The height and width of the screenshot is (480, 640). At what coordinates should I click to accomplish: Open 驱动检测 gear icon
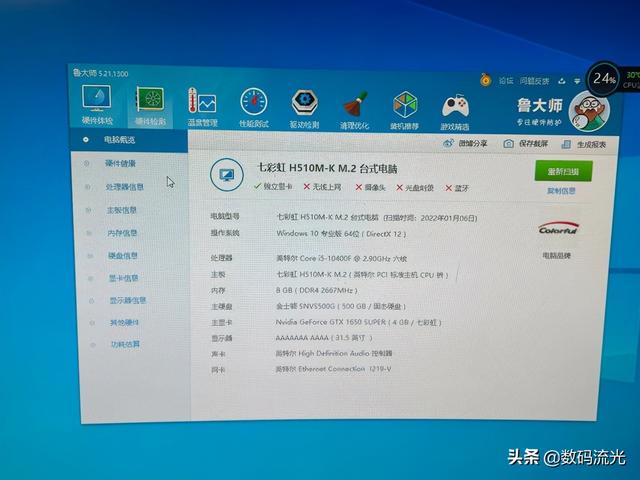click(304, 109)
